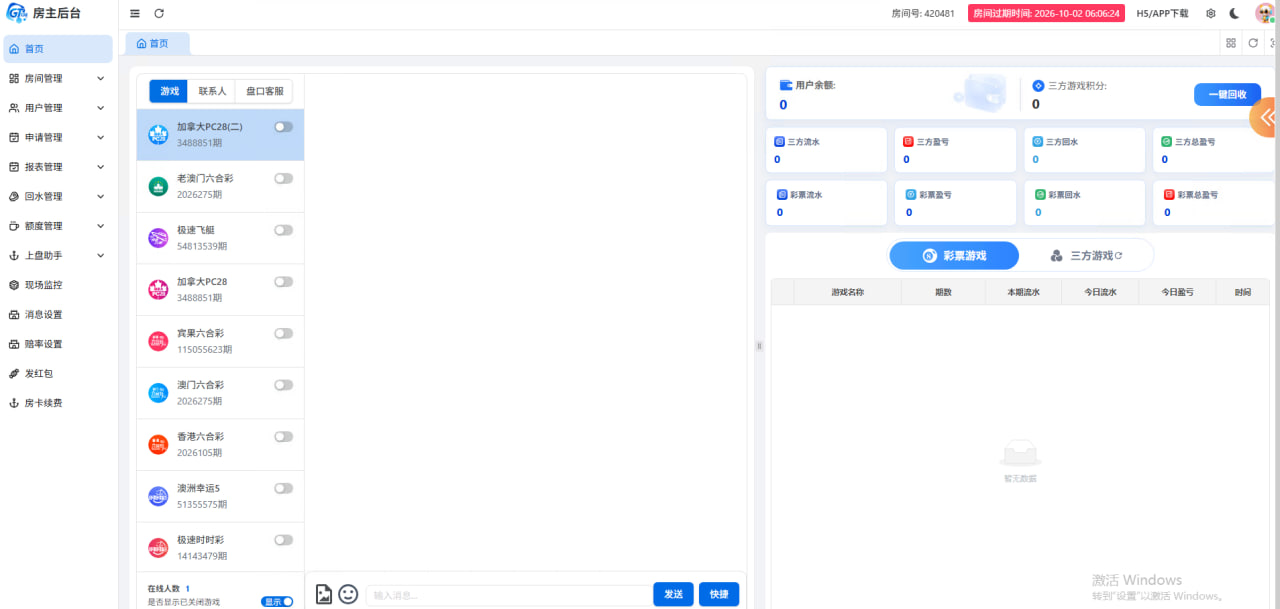
Task: Turn on the 极速飞艇 toggle
Action: (284, 230)
